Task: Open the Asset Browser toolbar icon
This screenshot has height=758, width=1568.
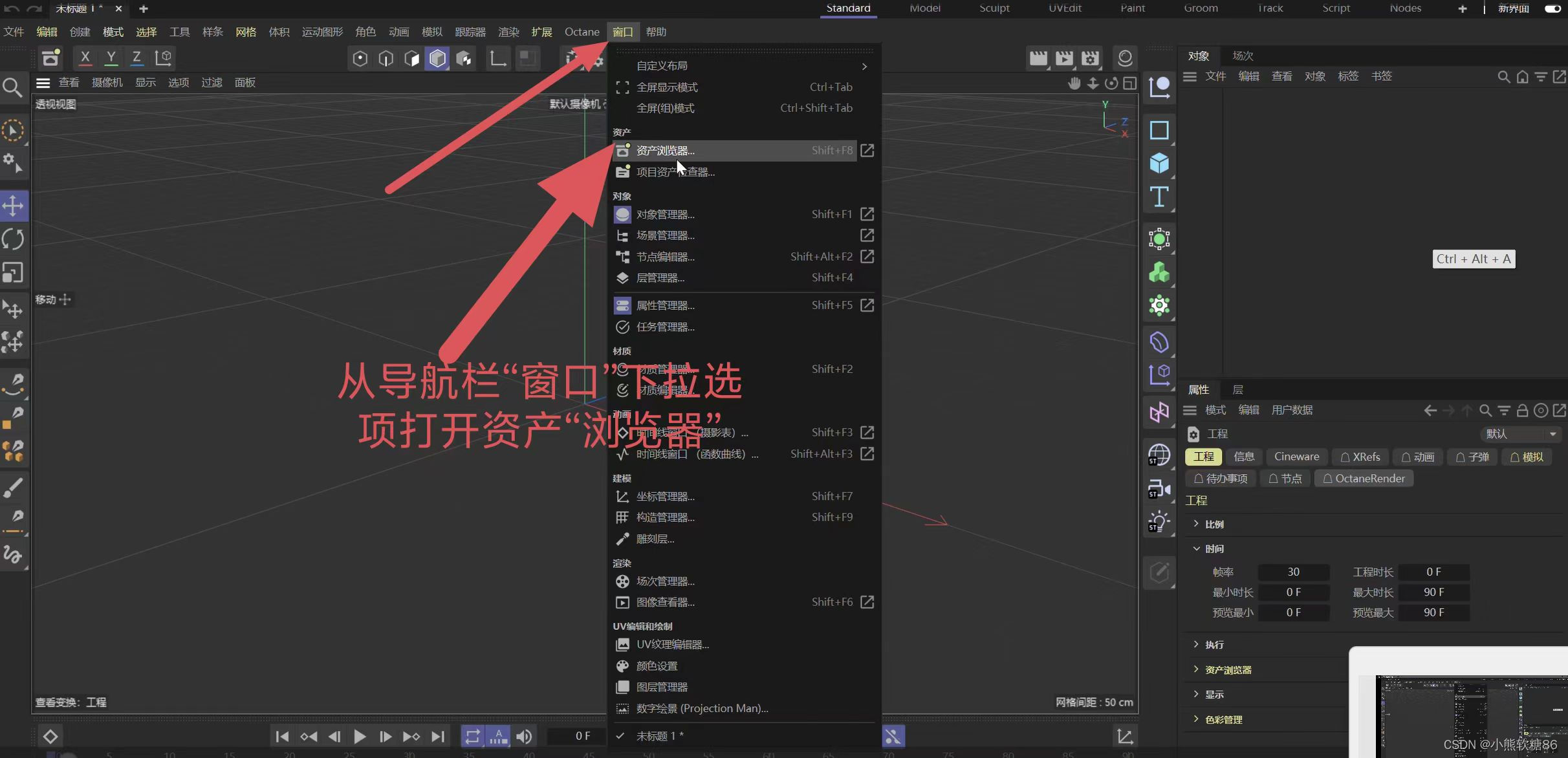Action: pyautogui.click(x=50, y=58)
